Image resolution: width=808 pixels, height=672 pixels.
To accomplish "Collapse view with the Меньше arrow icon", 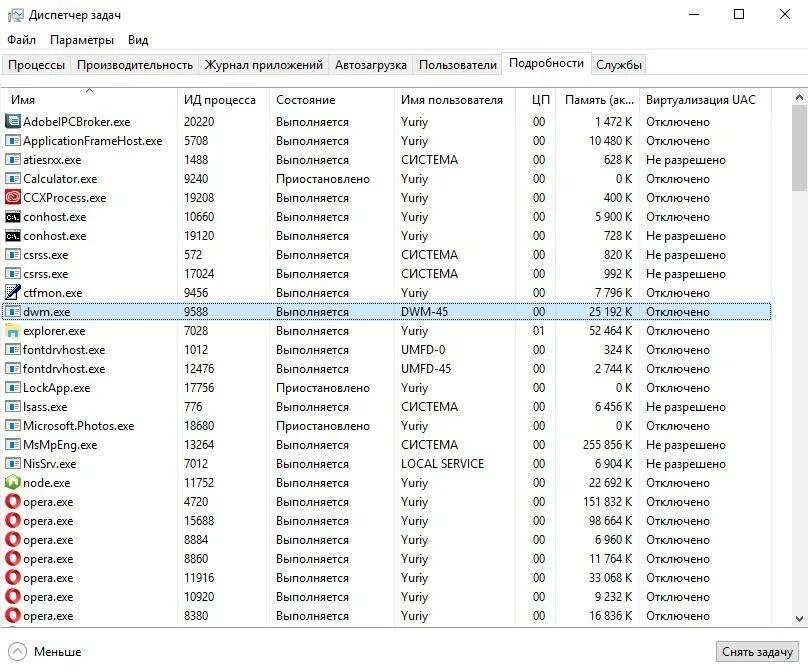I will point(17,651).
